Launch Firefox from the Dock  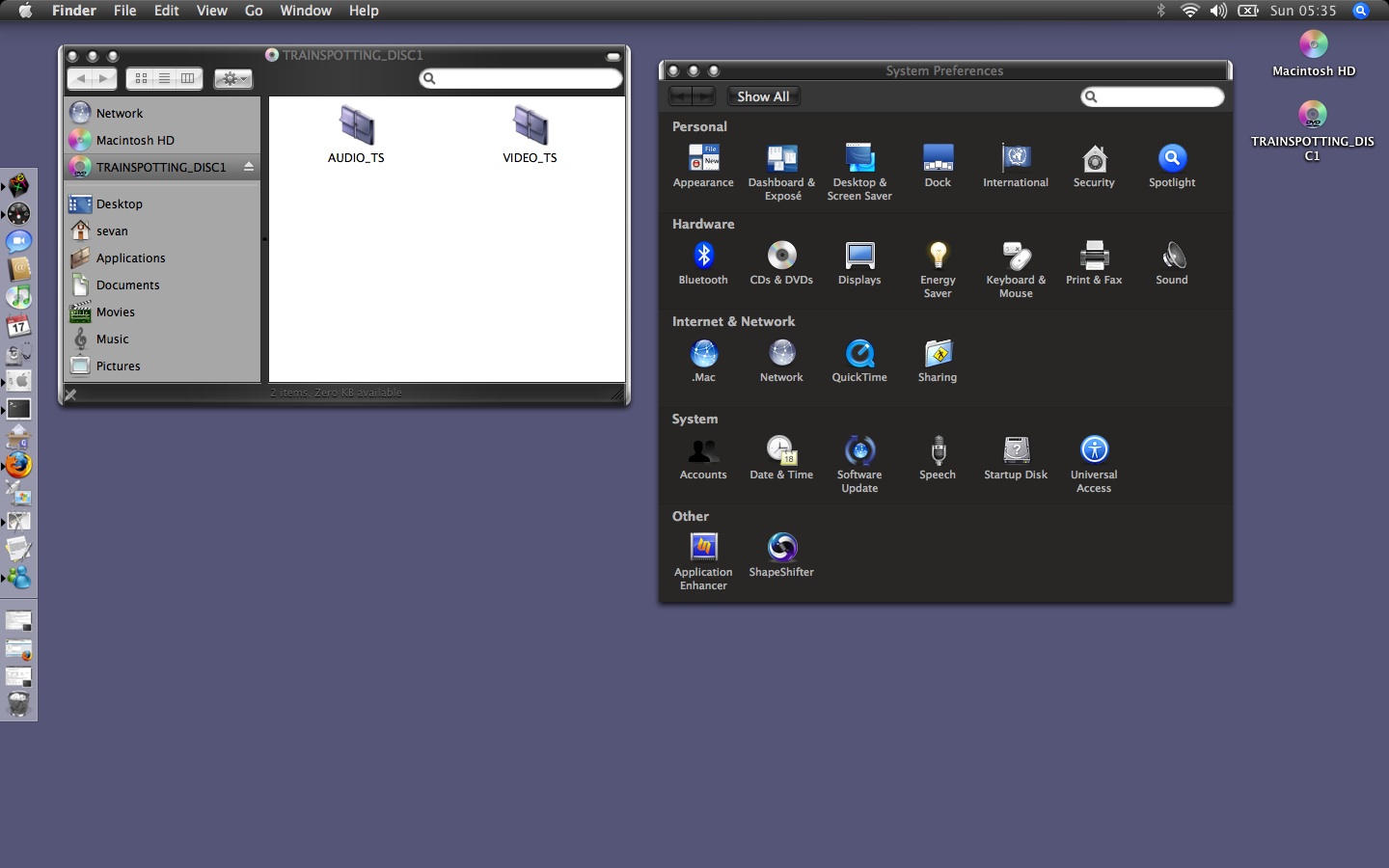click(x=18, y=465)
